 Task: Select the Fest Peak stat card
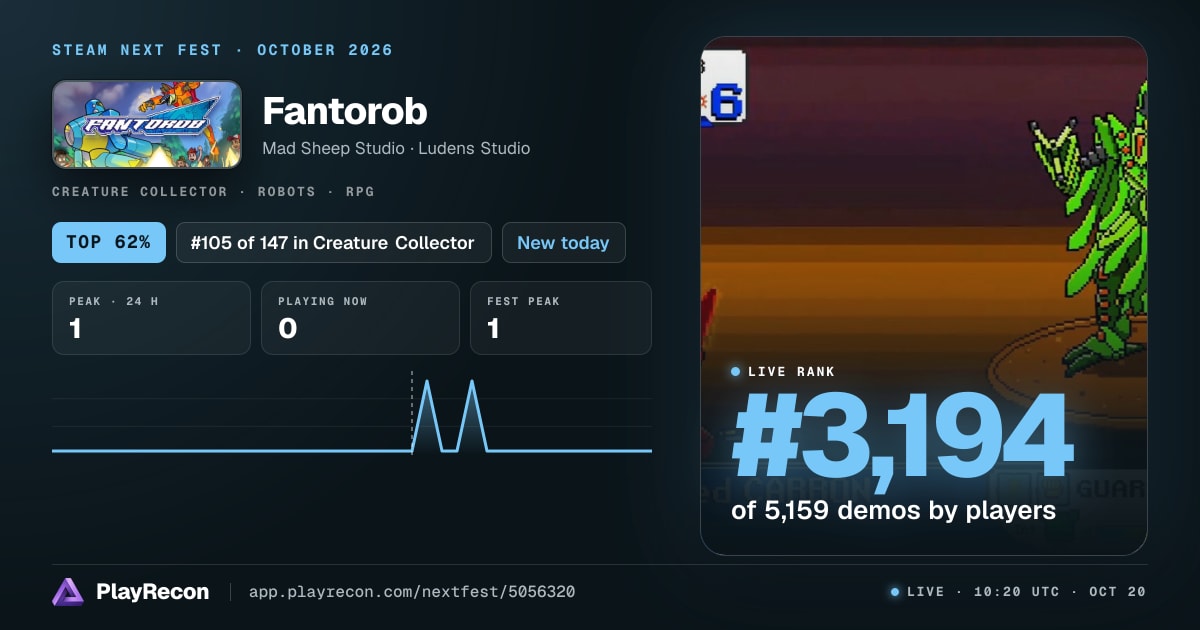(x=560, y=318)
